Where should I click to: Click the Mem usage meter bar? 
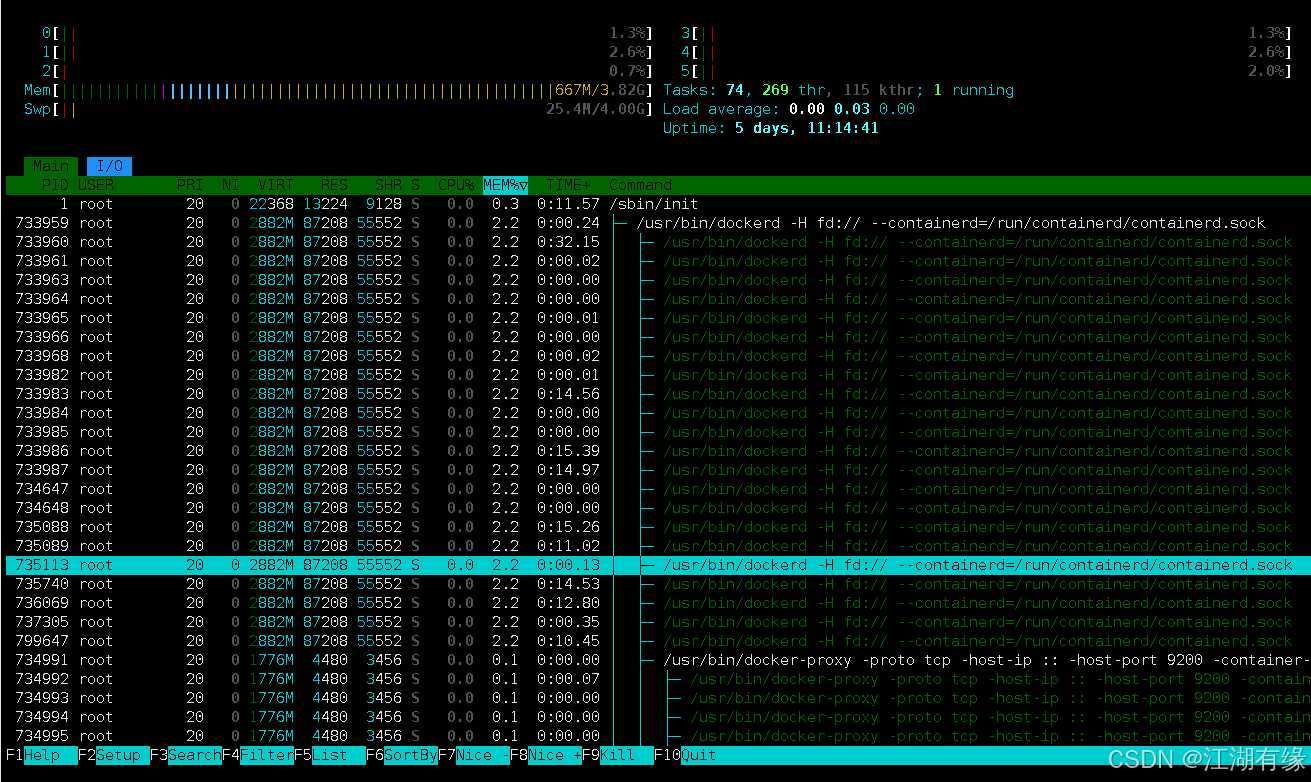pos(339,90)
